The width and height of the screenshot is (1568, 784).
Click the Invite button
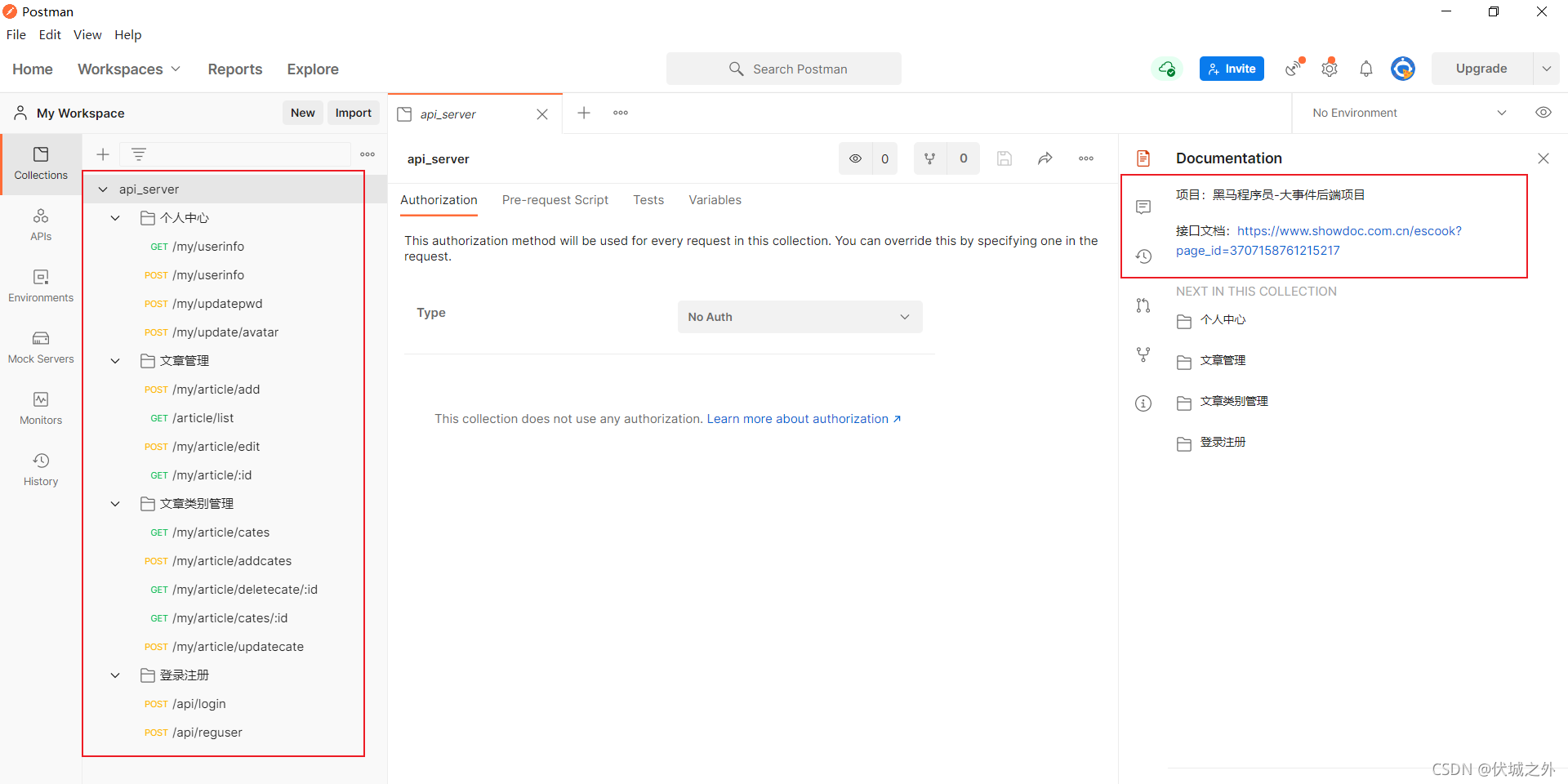(1232, 69)
